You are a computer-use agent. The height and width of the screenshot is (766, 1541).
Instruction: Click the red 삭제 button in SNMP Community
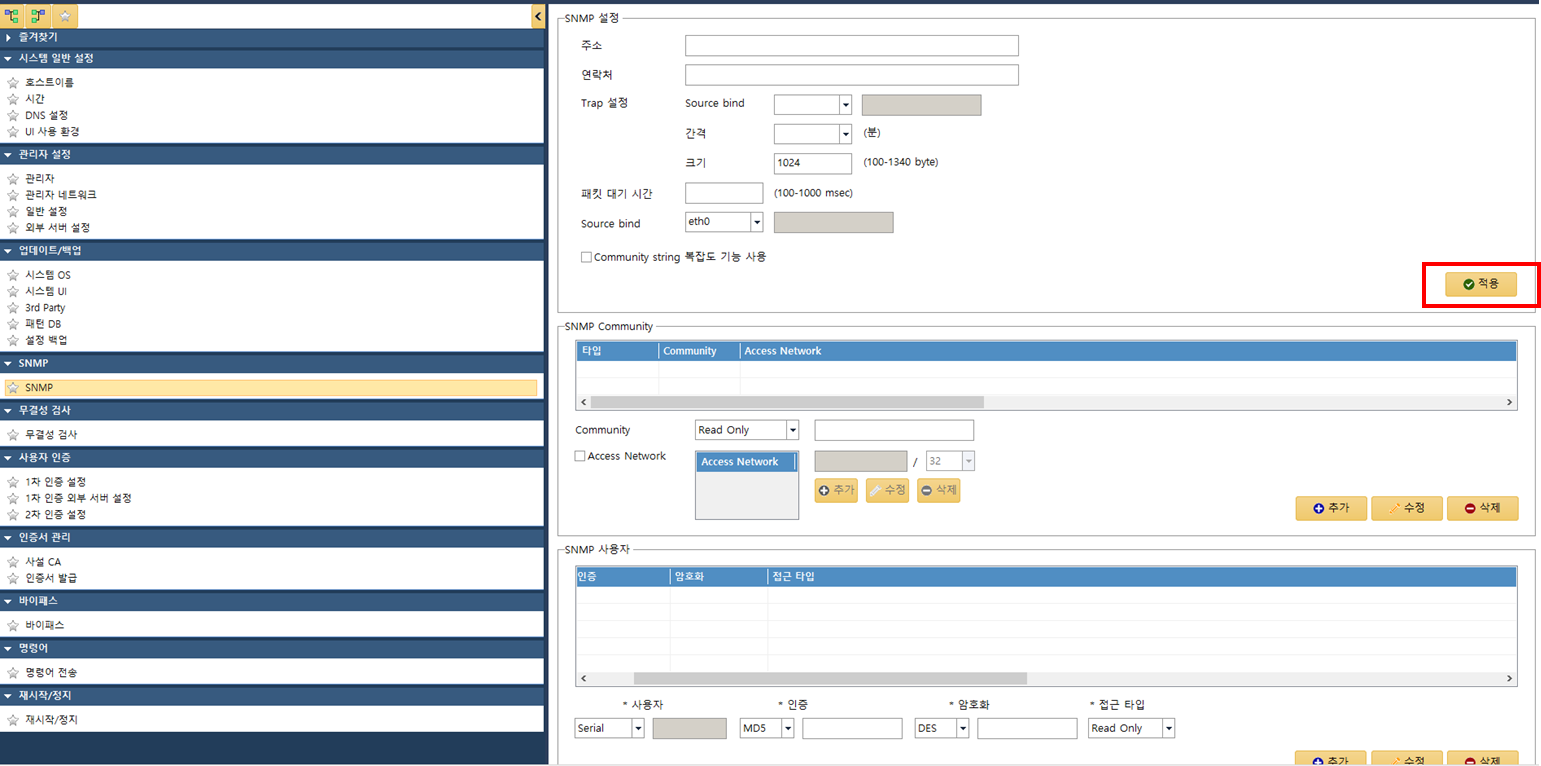tap(1482, 508)
